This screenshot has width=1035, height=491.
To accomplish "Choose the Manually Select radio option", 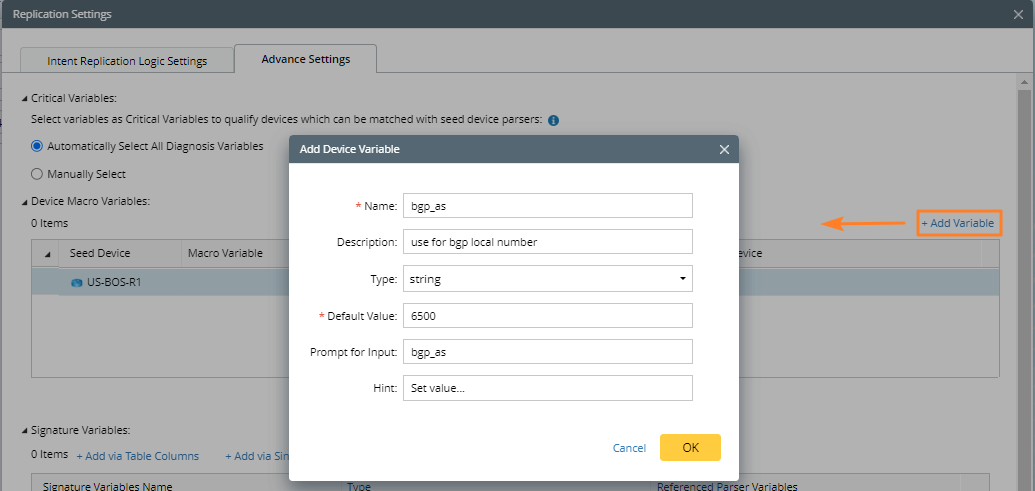I will [x=37, y=174].
